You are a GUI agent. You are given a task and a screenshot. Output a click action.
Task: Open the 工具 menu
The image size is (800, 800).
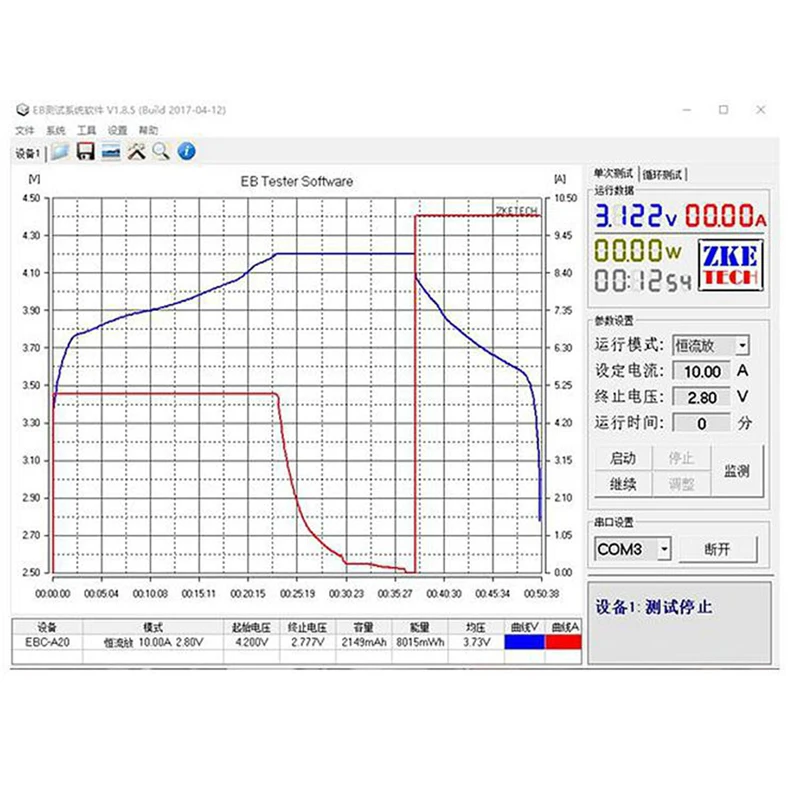pyautogui.click(x=86, y=131)
